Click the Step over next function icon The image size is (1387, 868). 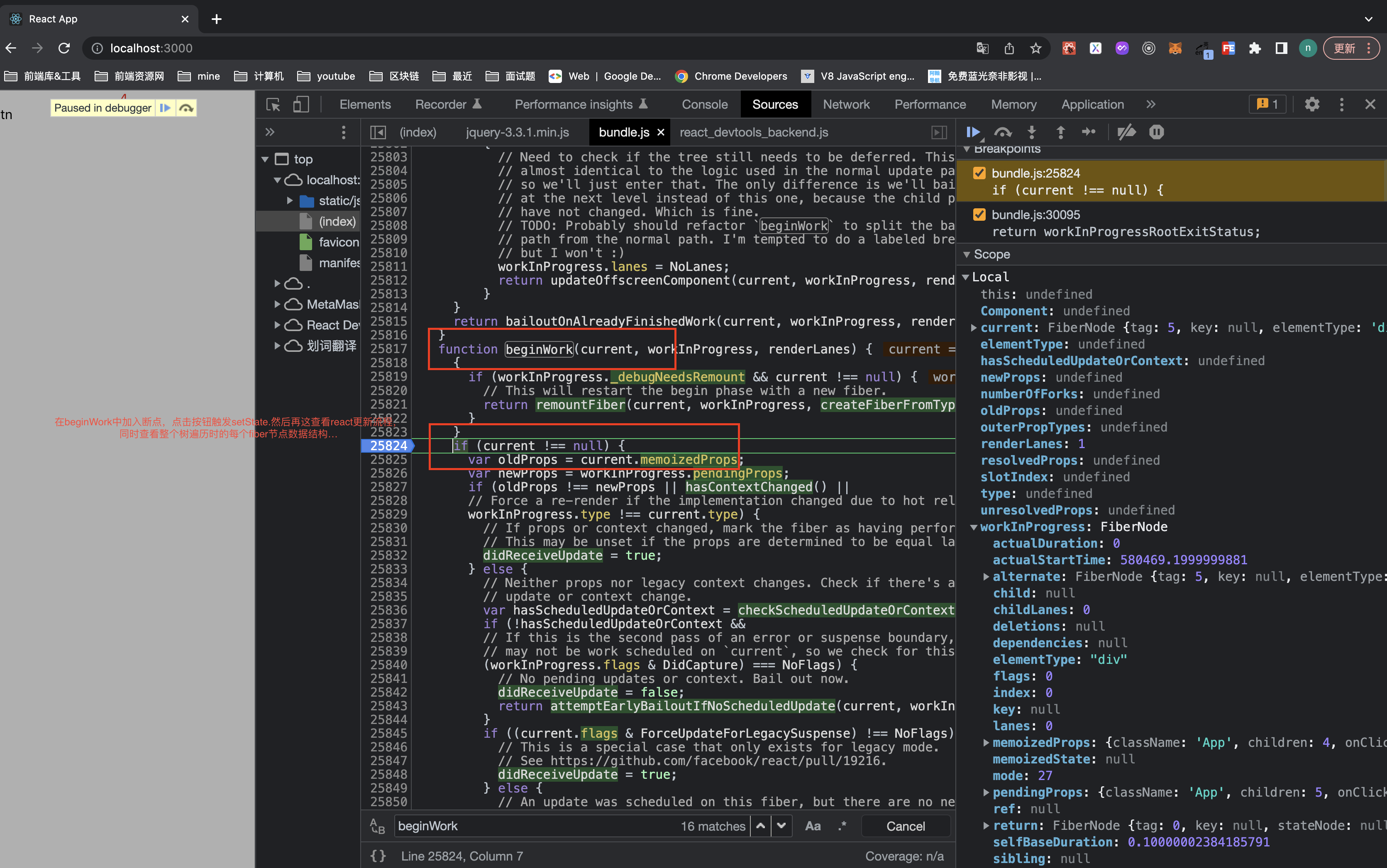(x=1002, y=133)
